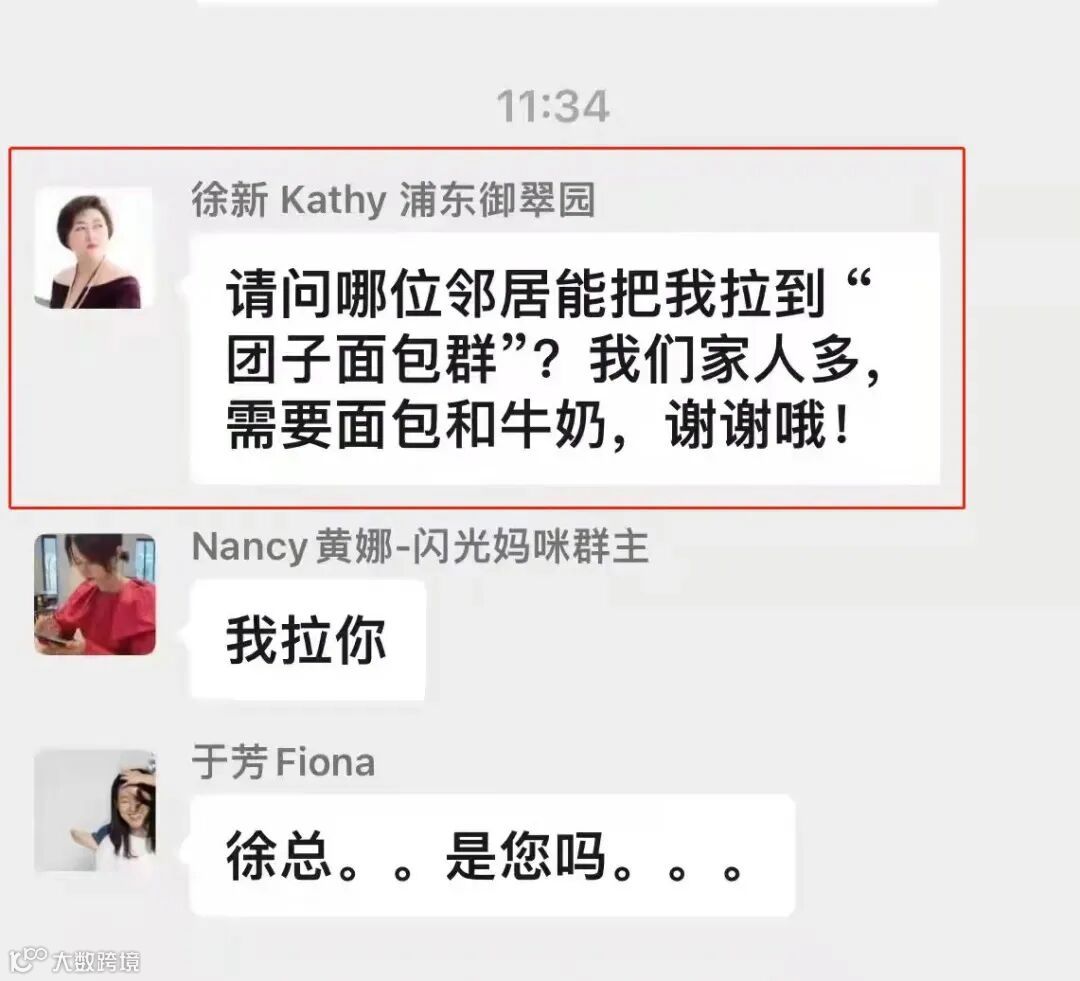
Task: Click the words 我们家人多 in the message
Action: 725,360
